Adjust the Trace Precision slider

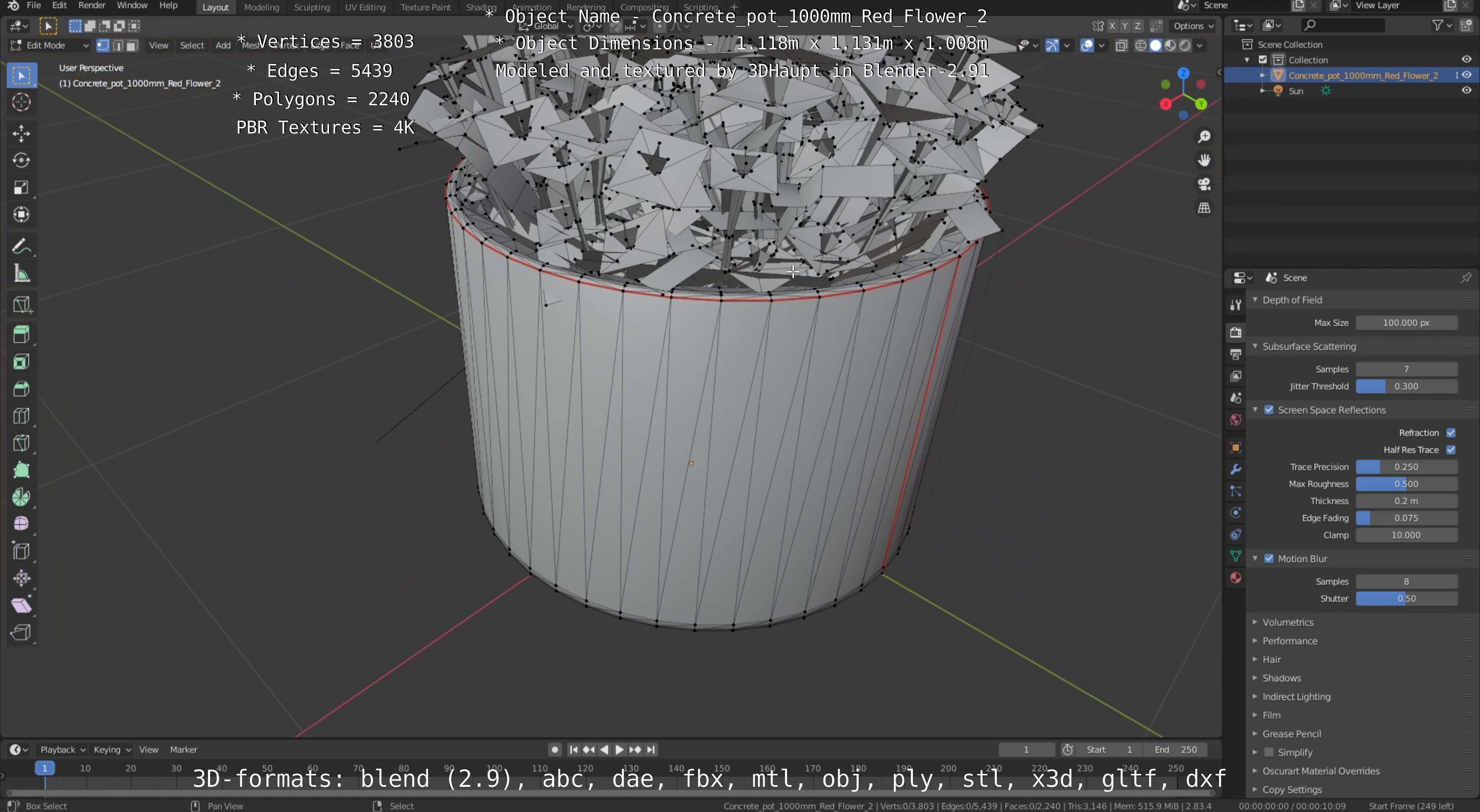point(1406,467)
